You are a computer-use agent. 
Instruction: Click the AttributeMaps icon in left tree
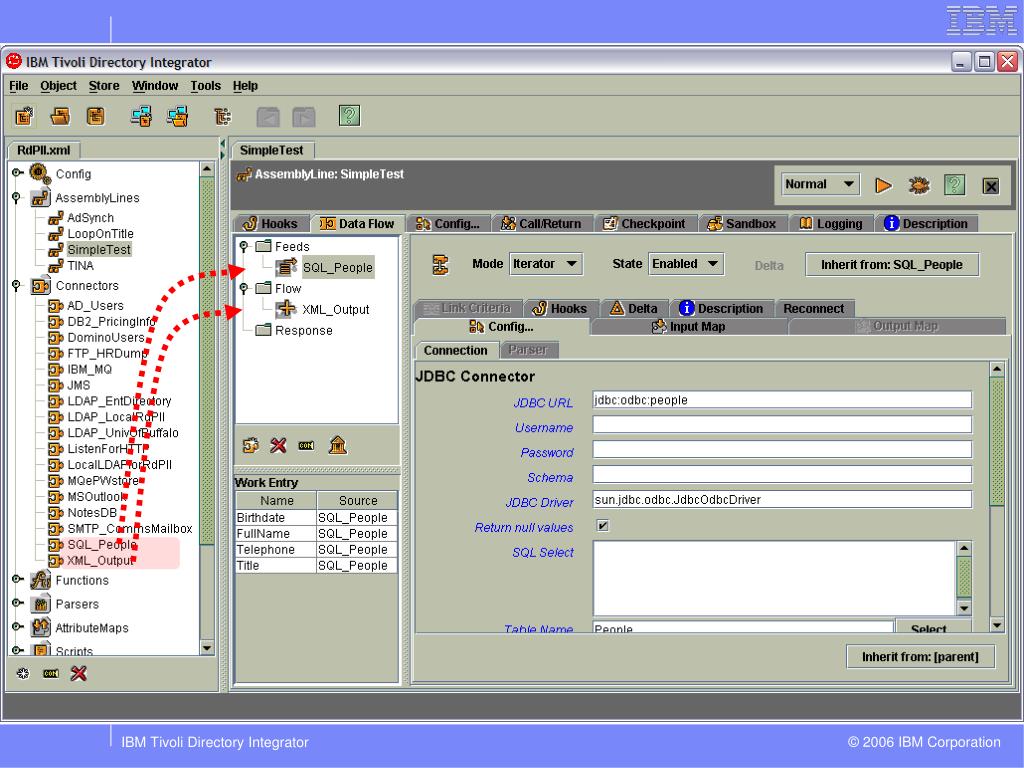click(41, 628)
